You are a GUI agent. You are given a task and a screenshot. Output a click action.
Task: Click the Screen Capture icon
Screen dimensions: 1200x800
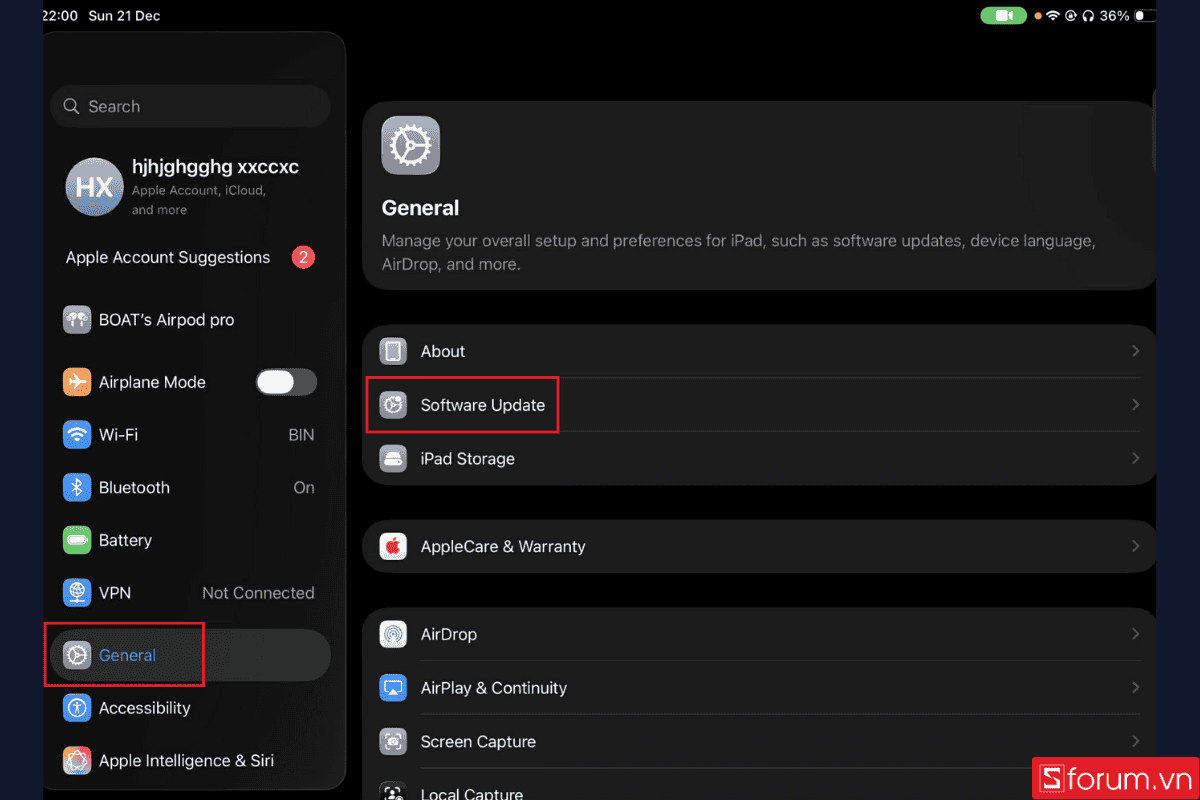coord(393,741)
